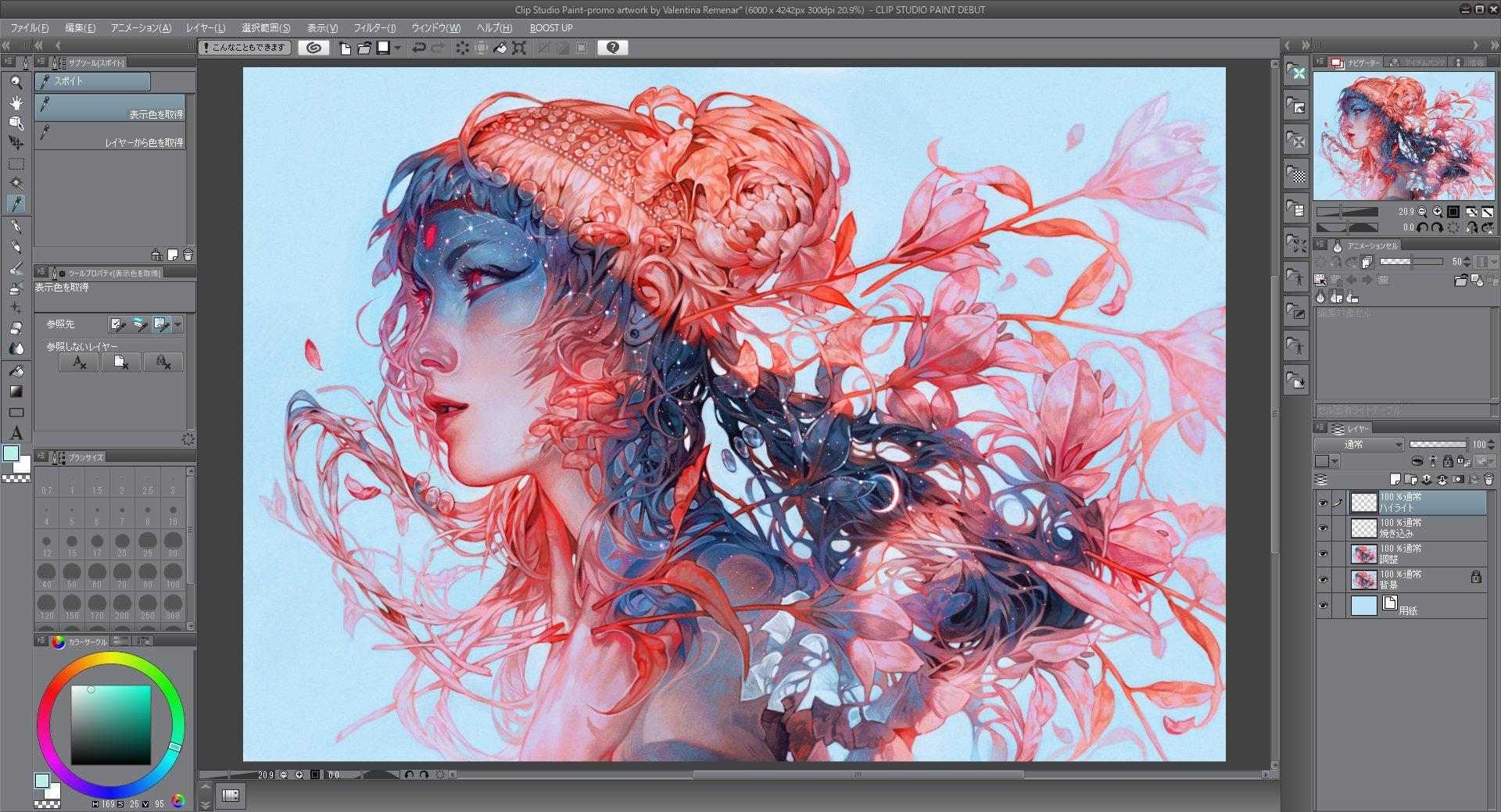
Task: Expand the 参照先 reference options dropdown arrow
Action: tap(178, 324)
